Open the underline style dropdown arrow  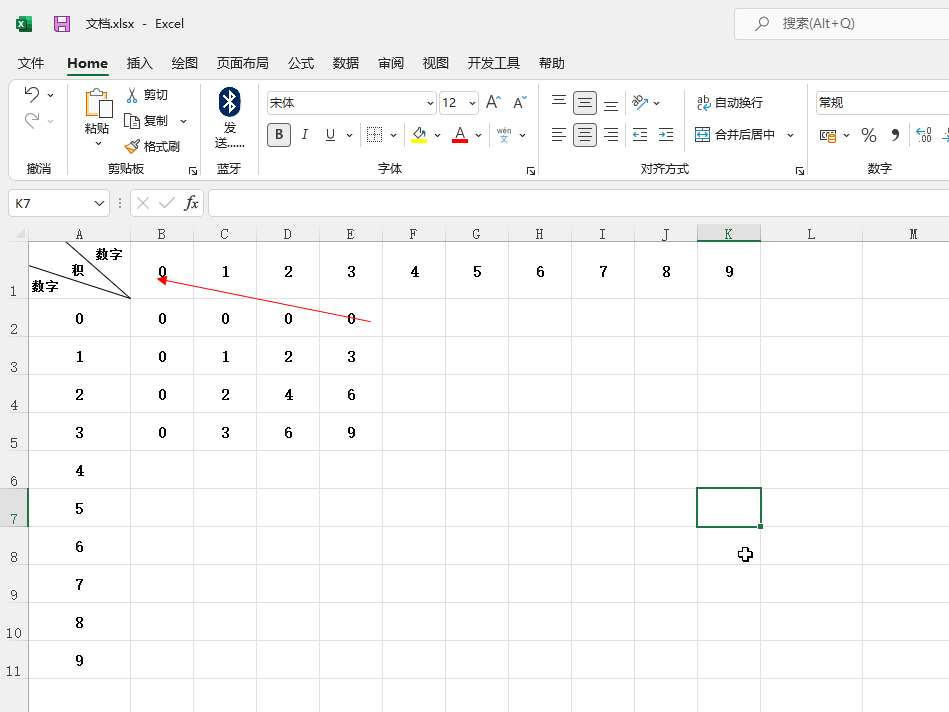(x=349, y=135)
